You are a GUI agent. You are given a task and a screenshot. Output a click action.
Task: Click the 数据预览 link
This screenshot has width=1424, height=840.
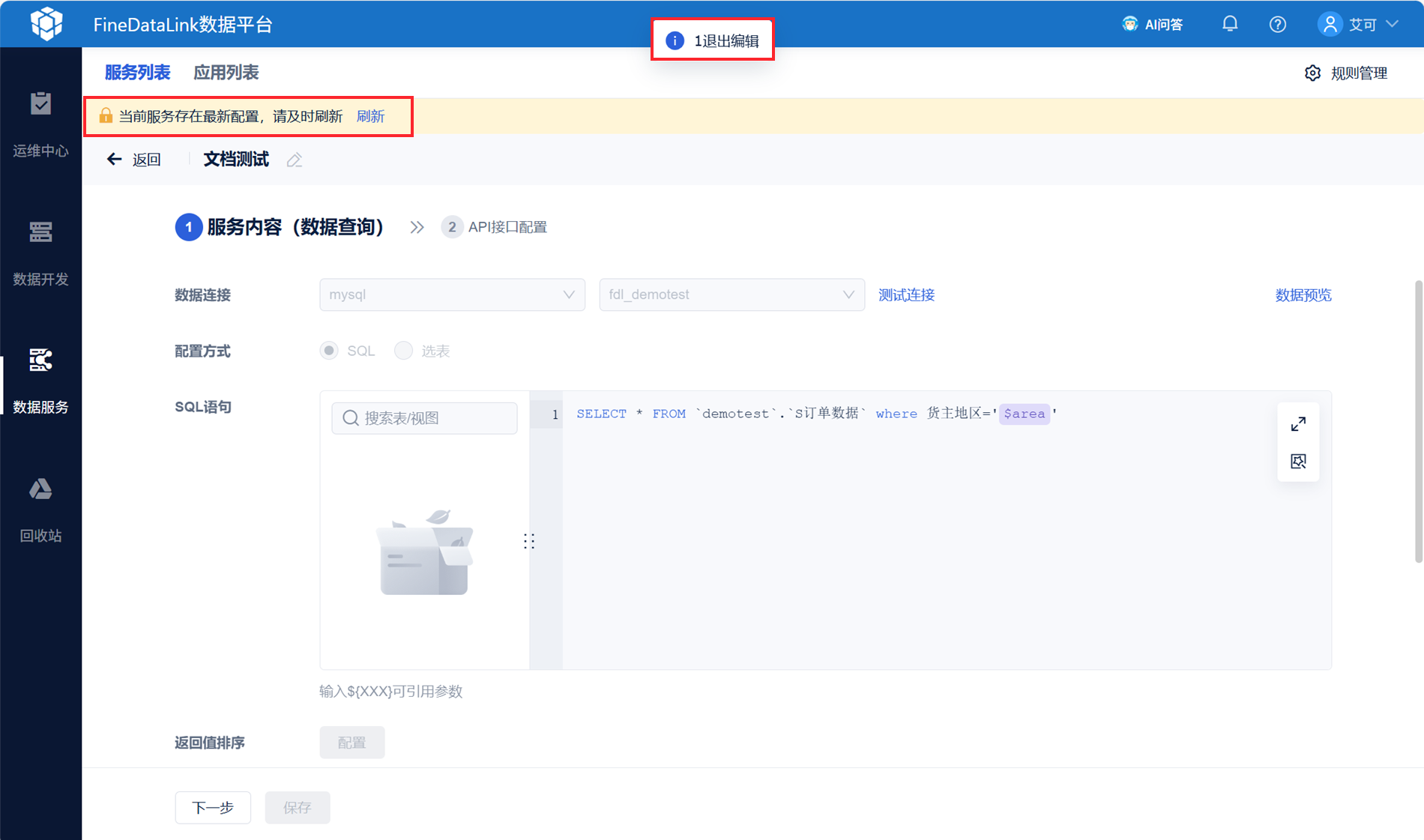pyautogui.click(x=1303, y=294)
